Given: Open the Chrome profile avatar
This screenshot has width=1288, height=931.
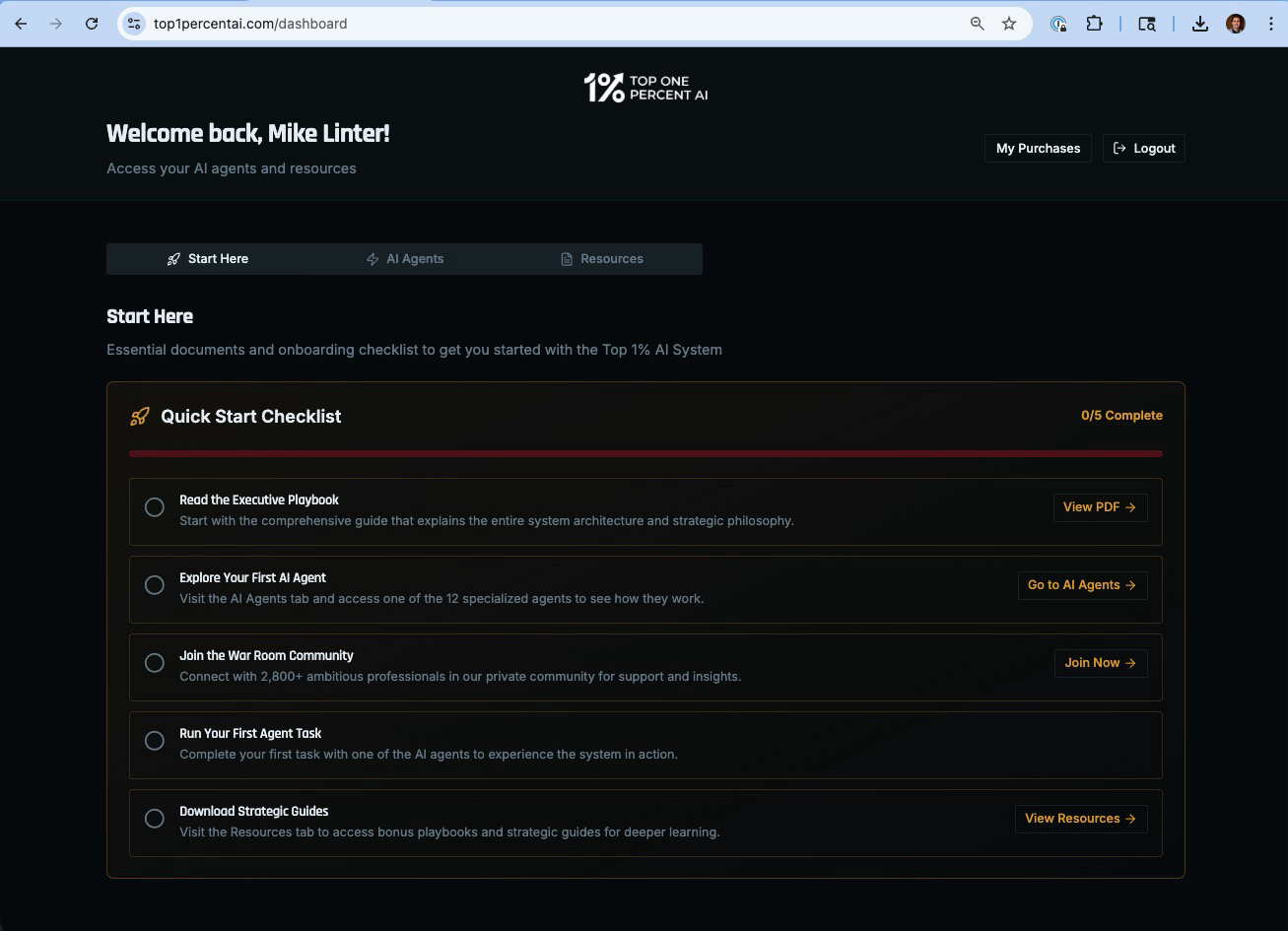Looking at the screenshot, I should (1236, 24).
